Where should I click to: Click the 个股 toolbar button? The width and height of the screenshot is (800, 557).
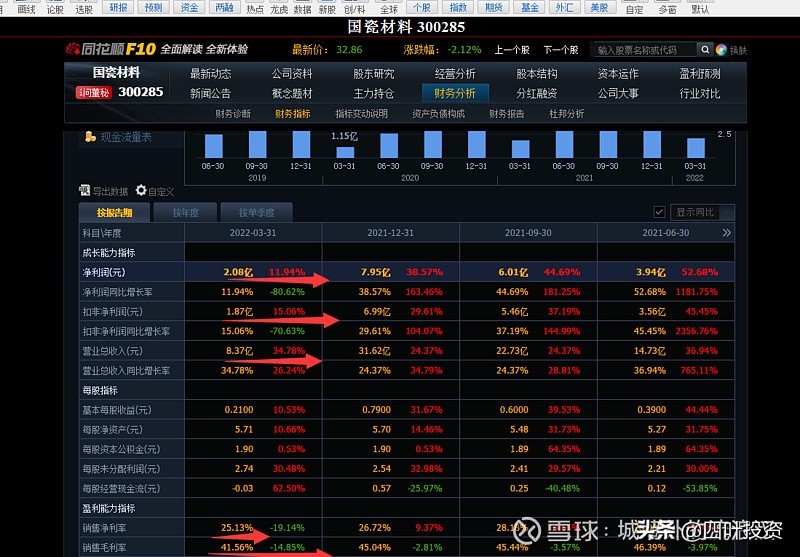click(422, 7)
